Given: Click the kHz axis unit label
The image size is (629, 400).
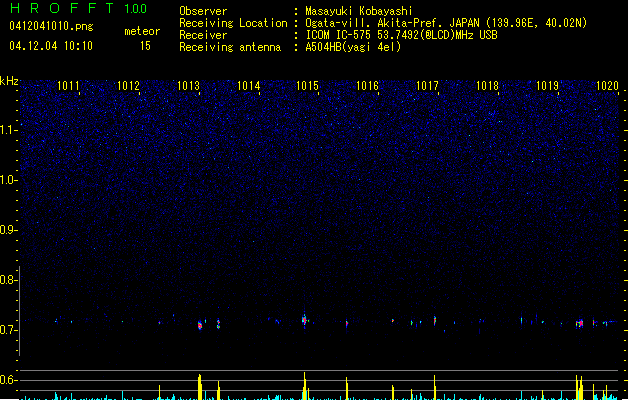Looking at the screenshot, I should [x=9, y=81].
